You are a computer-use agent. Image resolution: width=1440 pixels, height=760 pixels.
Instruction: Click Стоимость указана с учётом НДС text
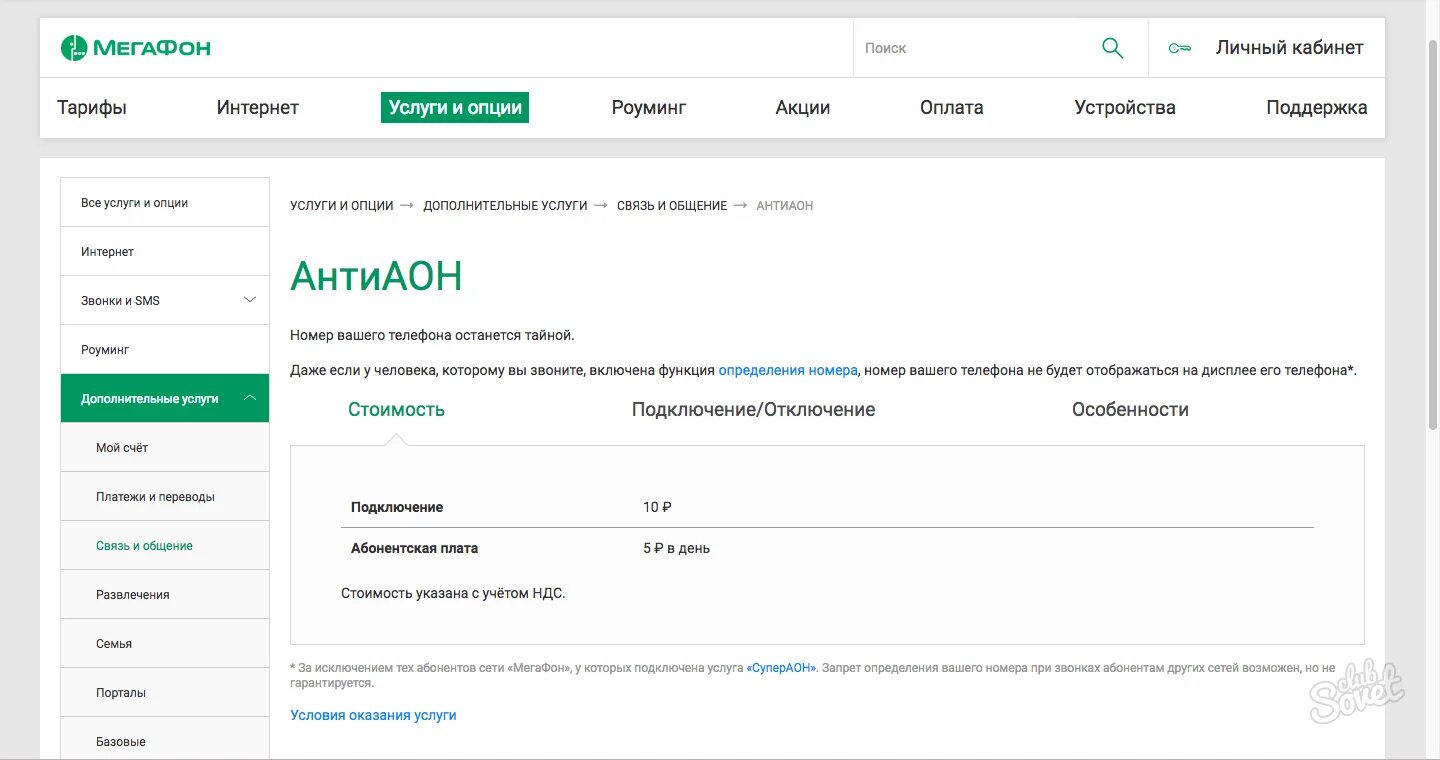click(x=453, y=593)
